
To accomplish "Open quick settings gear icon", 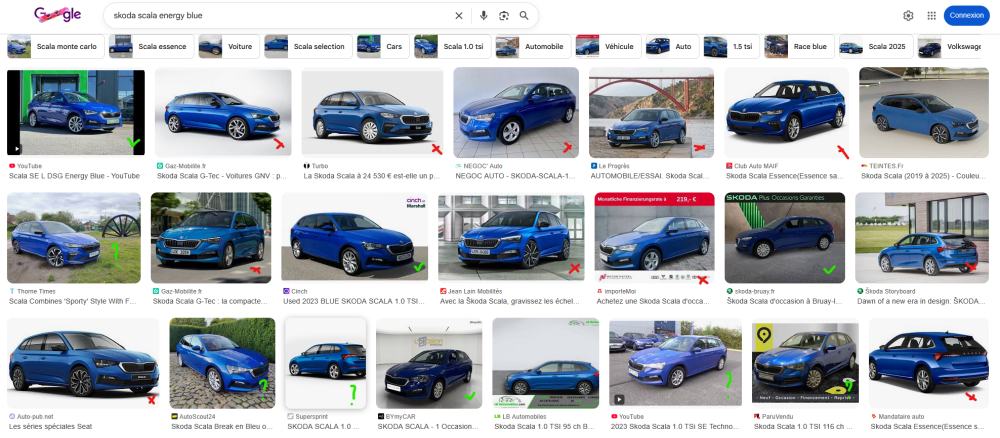I will [x=908, y=16].
